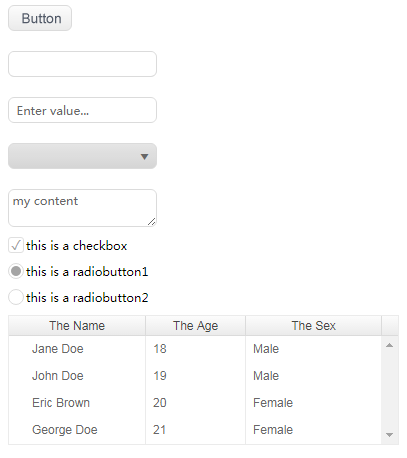The width and height of the screenshot is (407, 458).
Task: Select the radiobutton1 radio option
Action: 16,271
